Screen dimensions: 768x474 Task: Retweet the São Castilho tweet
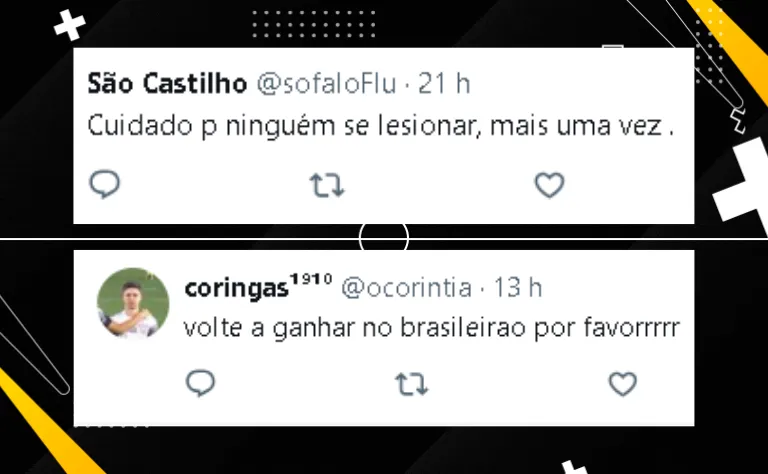[x=327, y=186]
